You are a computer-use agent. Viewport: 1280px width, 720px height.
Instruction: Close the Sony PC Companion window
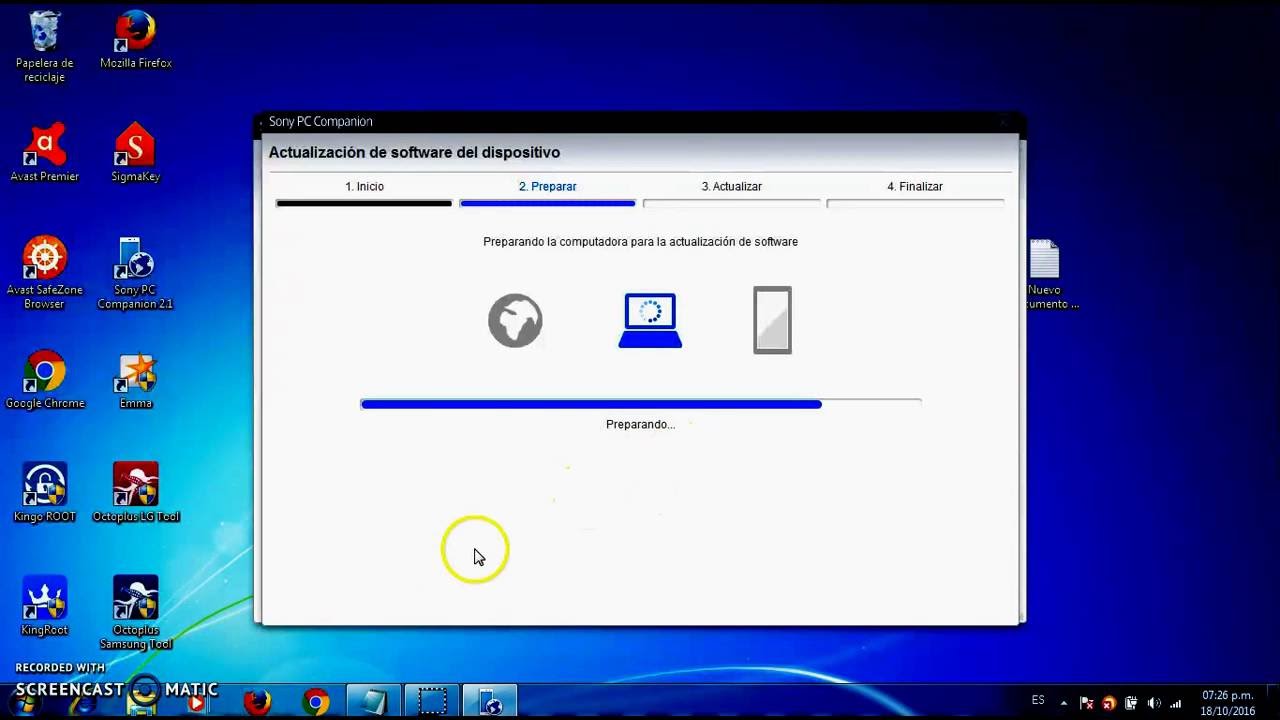tap(1003, 122)
